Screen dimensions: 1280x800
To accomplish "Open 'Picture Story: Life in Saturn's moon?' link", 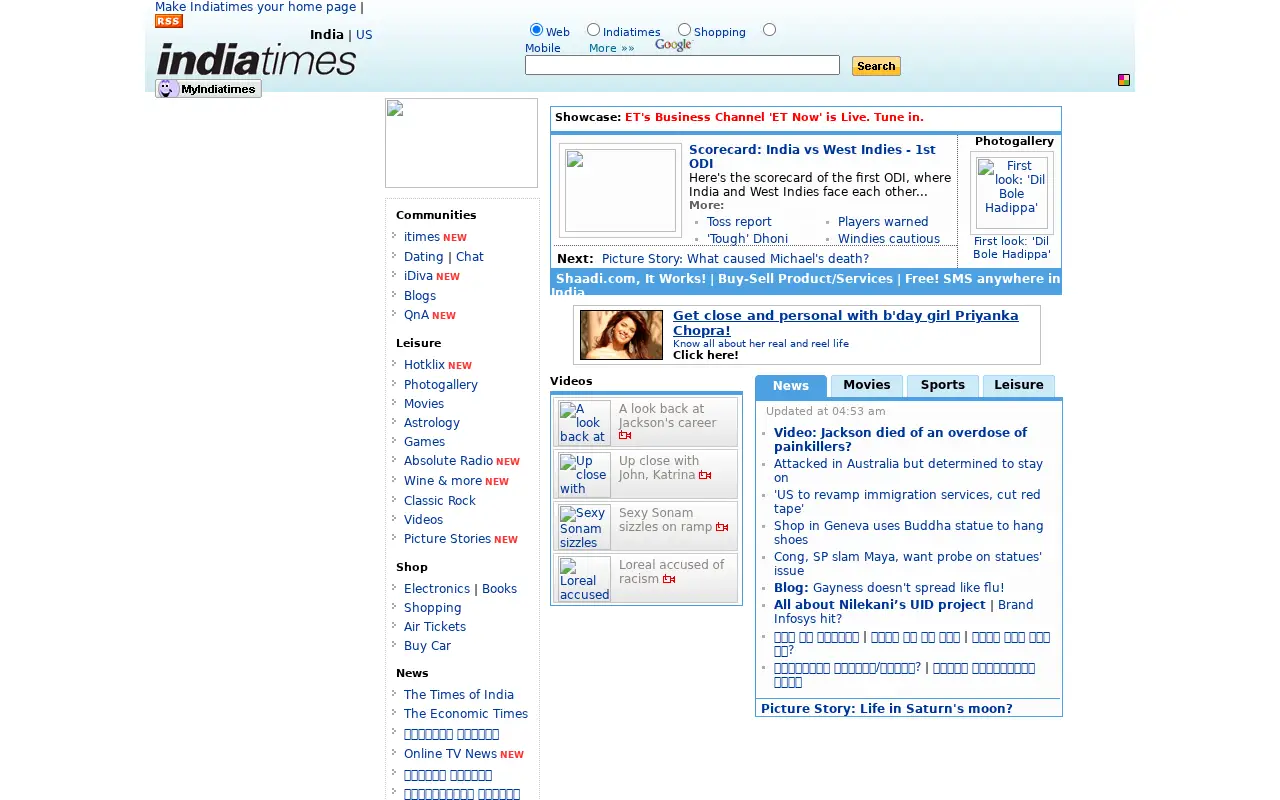I will (x=887, y=709).
